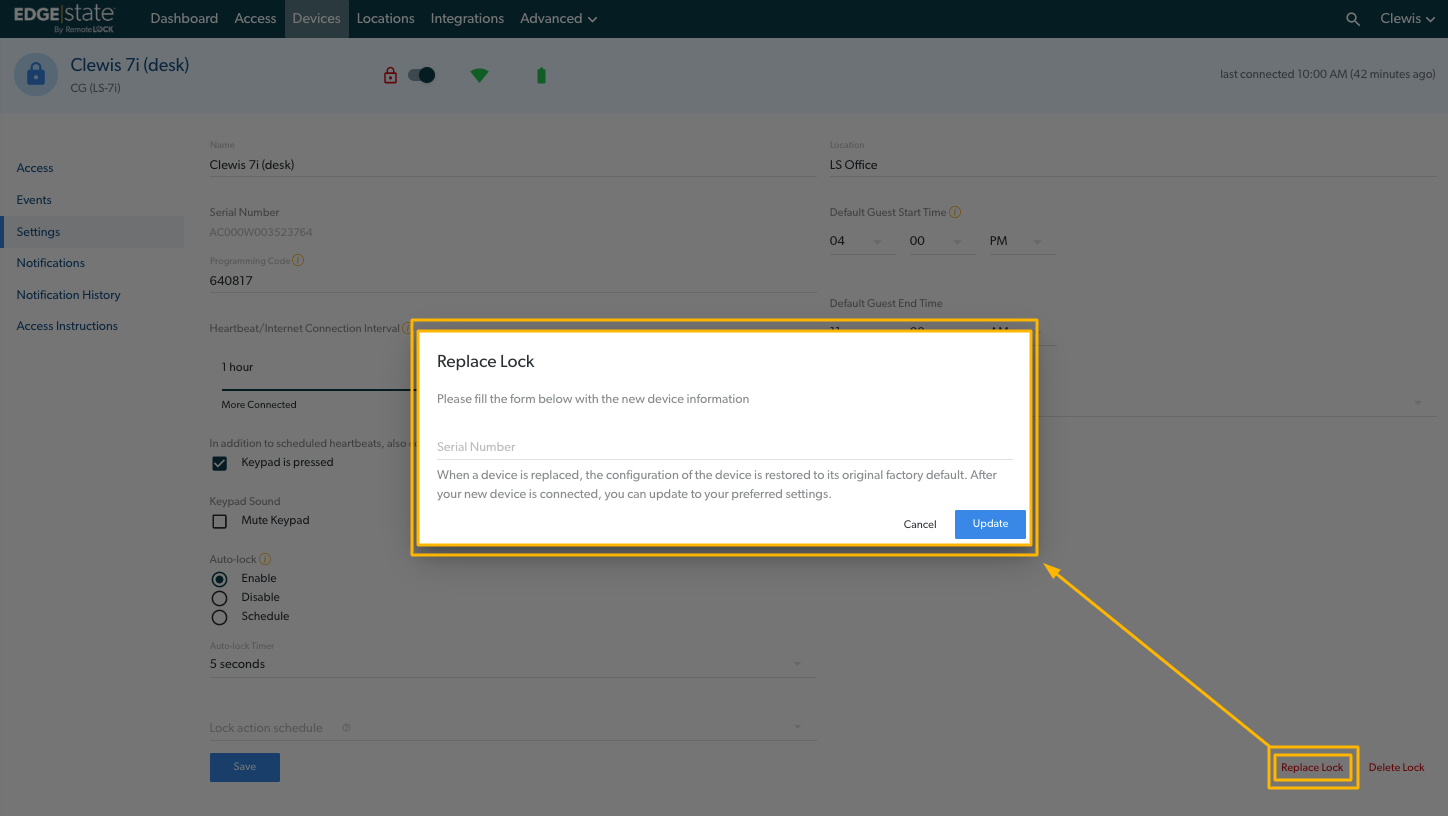The image size is (1448, 816).
Task: Click the Location field showing LS Office
Action: click(1132, 165)
